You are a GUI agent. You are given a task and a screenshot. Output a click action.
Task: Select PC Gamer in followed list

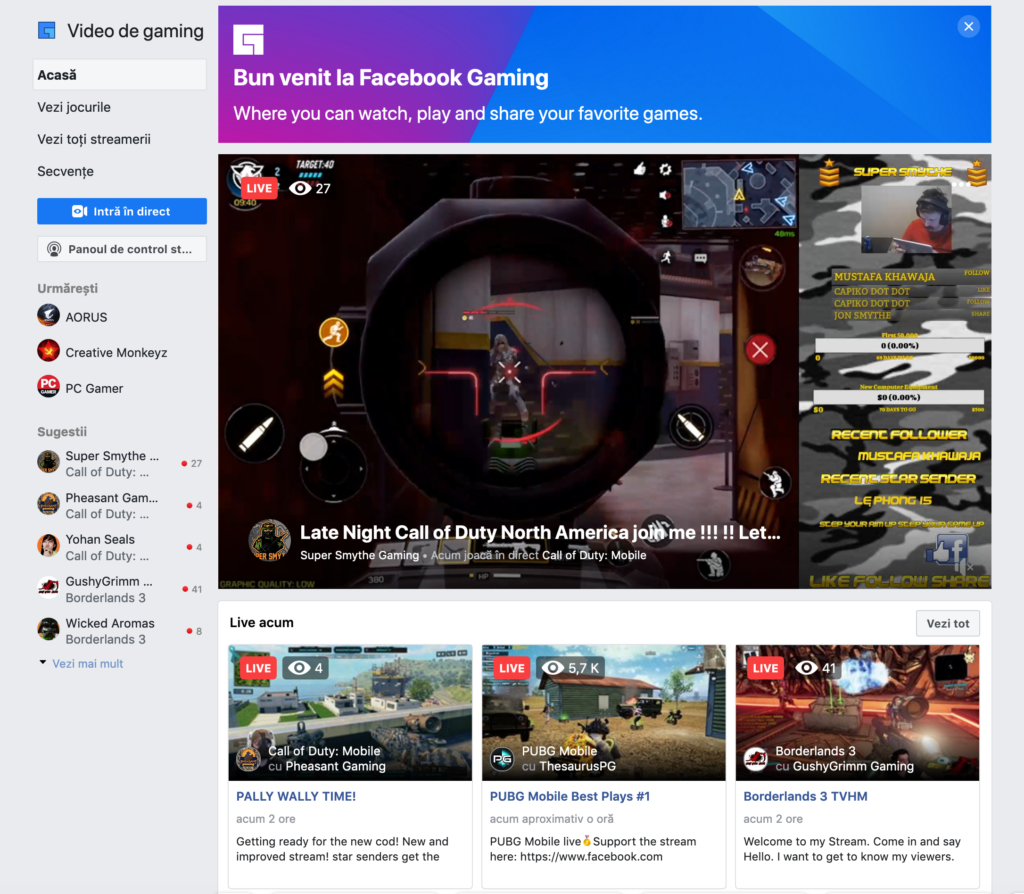94,388
